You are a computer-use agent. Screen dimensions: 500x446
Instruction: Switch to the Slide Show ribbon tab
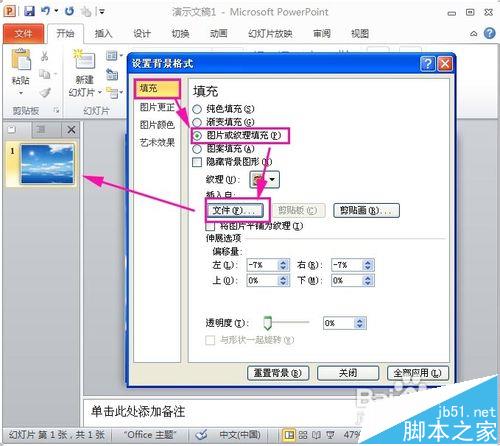[x=270, y=34]
